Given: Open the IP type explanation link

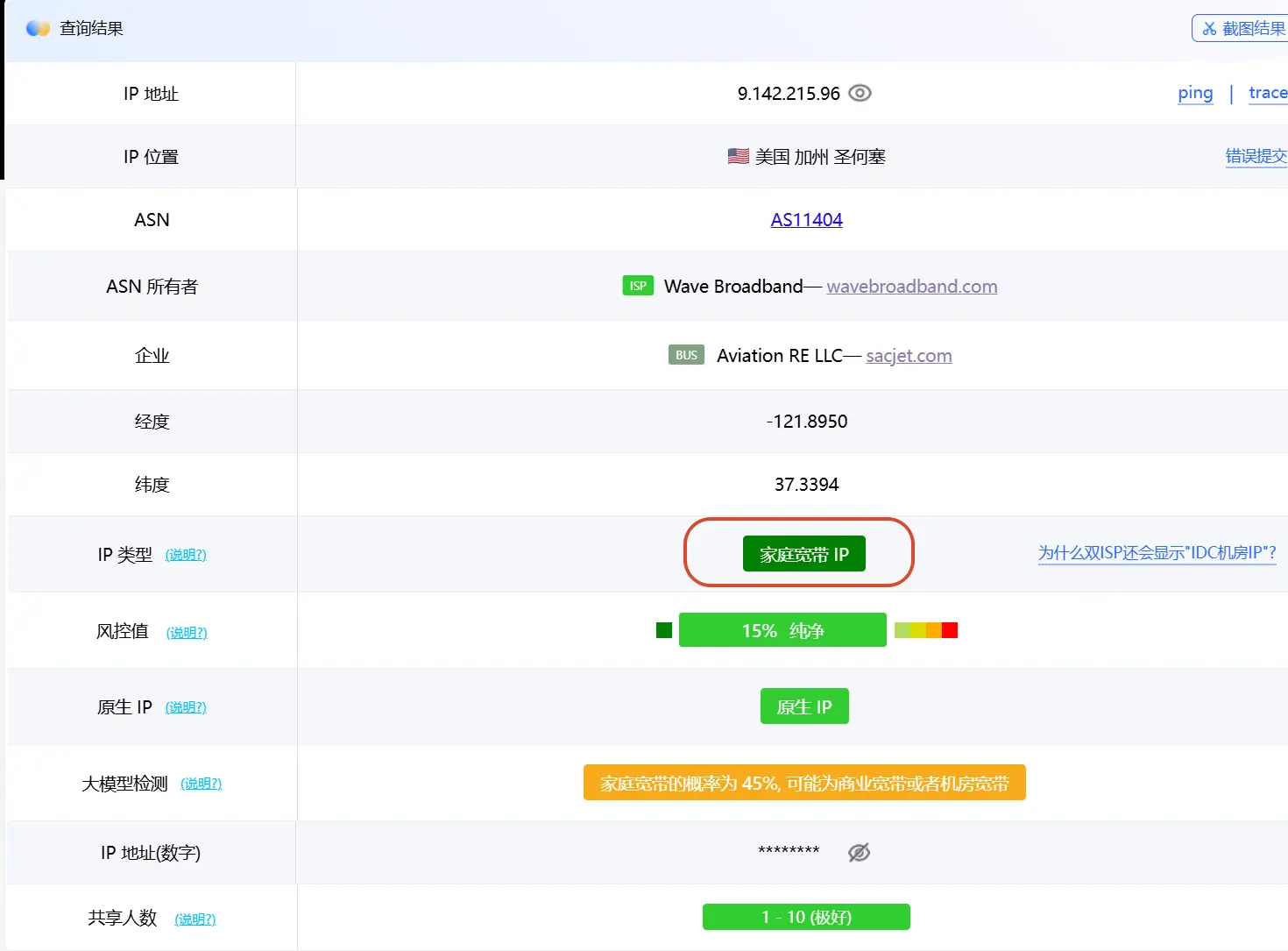Looking at the screenshot, I should [186, 555].
